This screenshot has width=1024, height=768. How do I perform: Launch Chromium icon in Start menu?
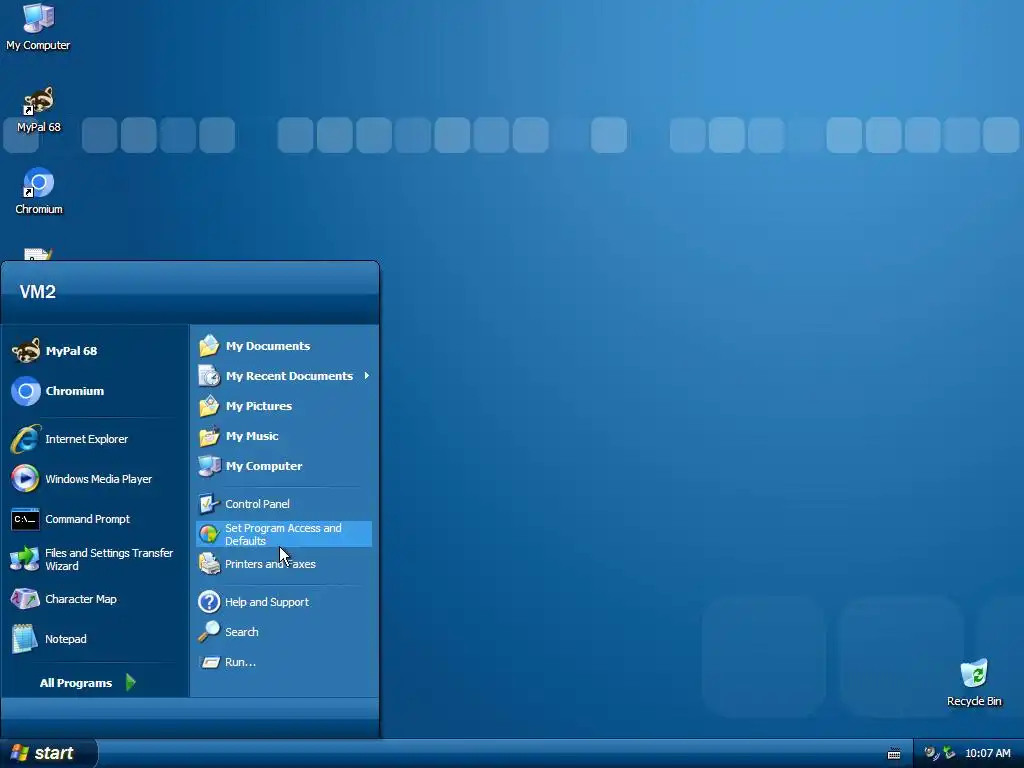pyautogui.click(x=26, y=391)
